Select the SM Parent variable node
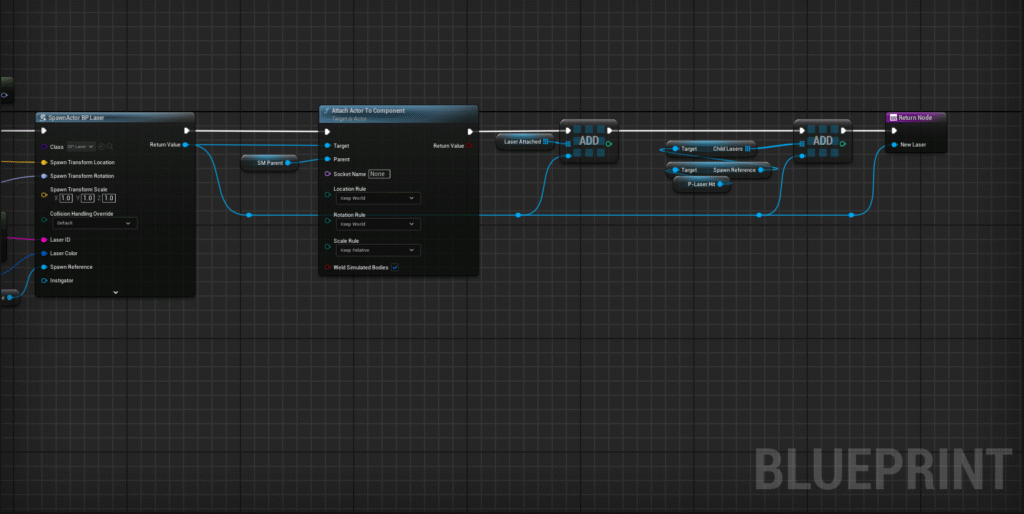Screen dimensions: 1024x514 coord(269,163)
